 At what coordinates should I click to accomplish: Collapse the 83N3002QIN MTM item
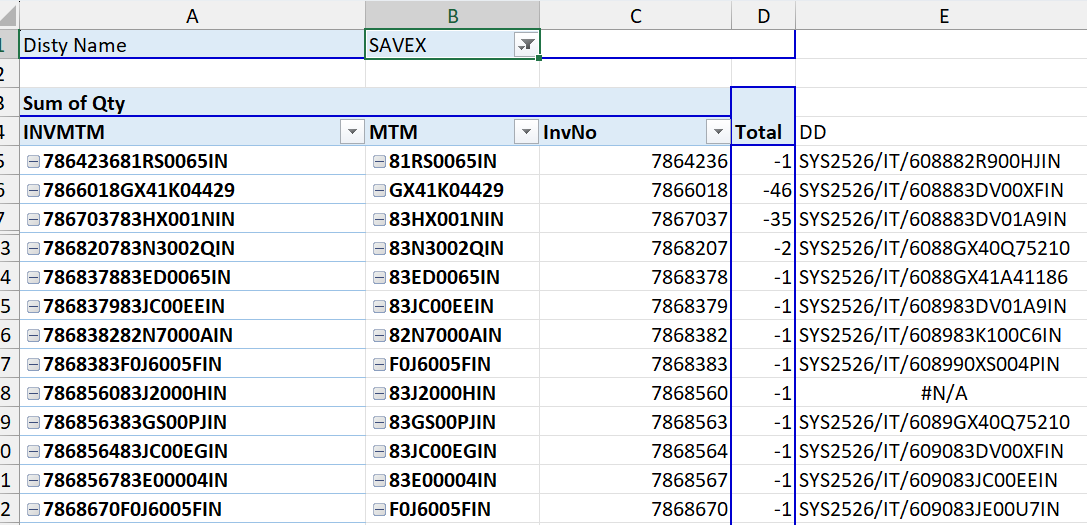379,249
